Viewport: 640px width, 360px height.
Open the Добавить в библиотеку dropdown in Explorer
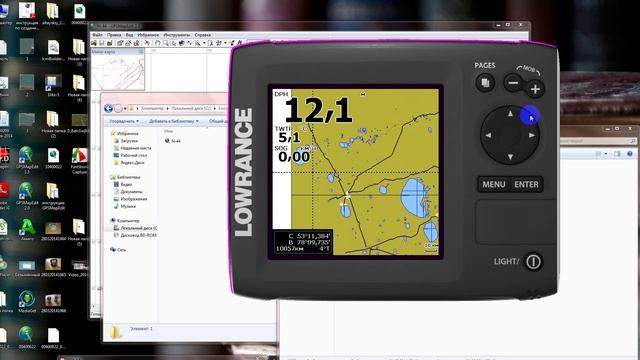pos(174,121)
